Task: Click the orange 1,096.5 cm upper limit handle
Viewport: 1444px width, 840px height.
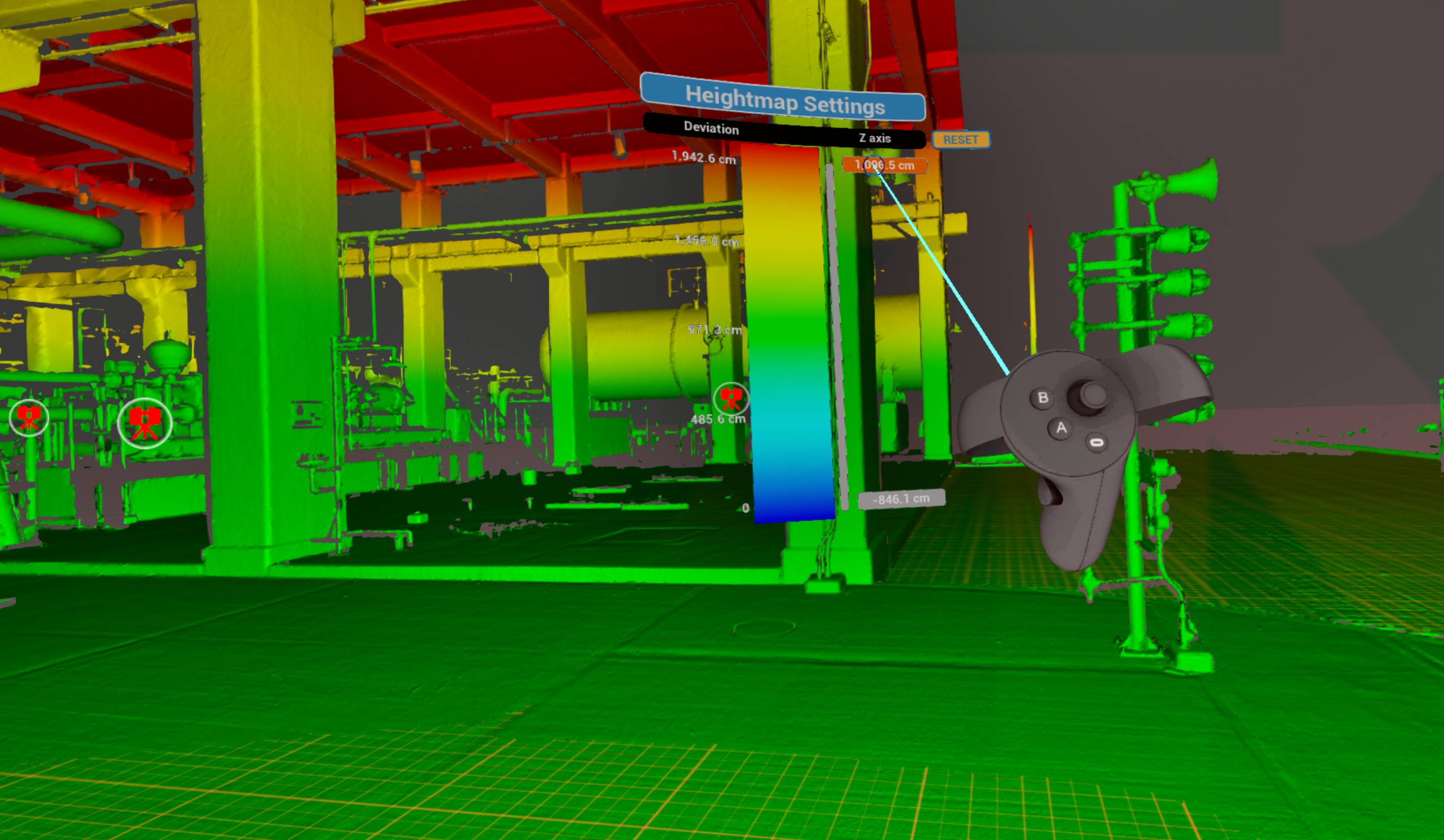Action: pyautogui.click(x=885, y=166)
